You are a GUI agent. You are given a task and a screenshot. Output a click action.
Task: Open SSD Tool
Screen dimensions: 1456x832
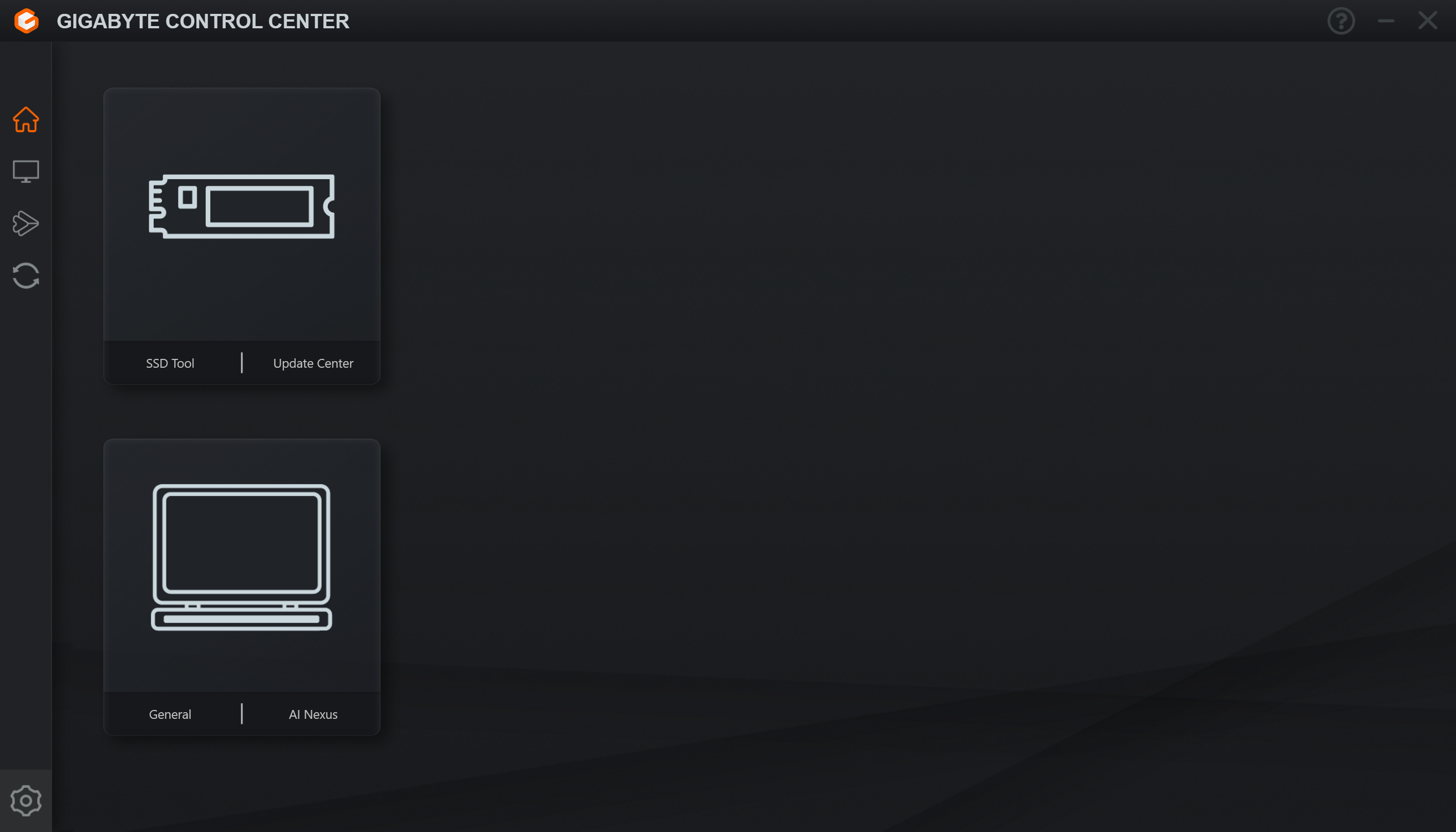coord(170,363)
